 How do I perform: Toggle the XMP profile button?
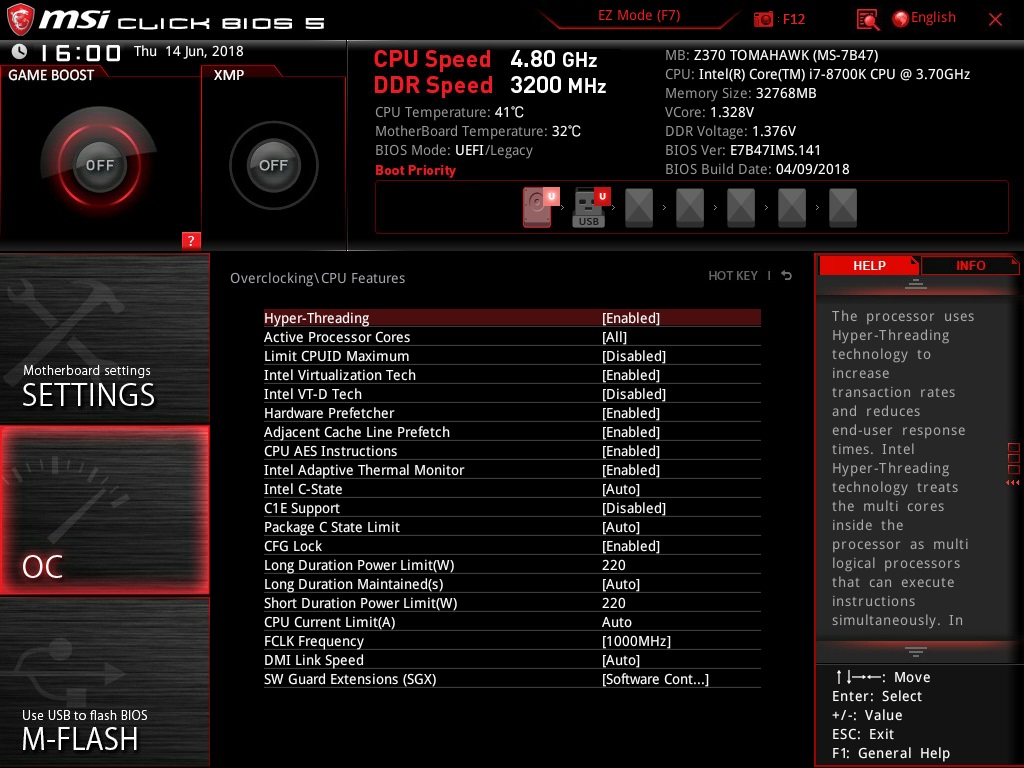[273, 165]
